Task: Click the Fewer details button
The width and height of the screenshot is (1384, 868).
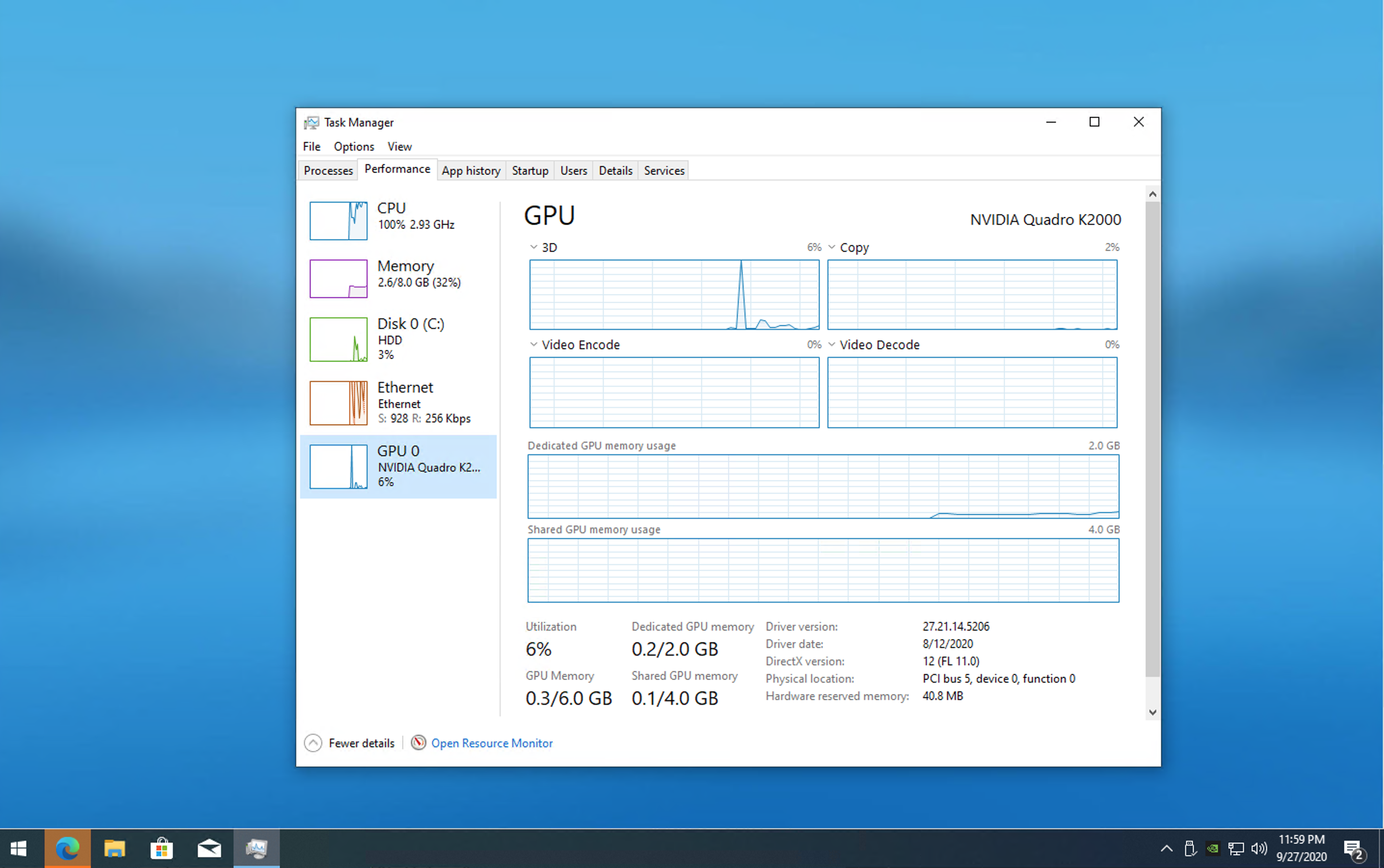Action: (x=361, y=743)
